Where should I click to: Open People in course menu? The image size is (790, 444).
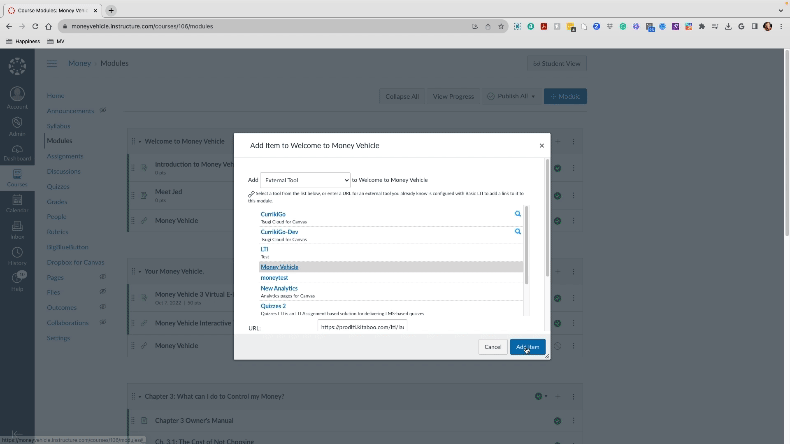coord(56,217)
